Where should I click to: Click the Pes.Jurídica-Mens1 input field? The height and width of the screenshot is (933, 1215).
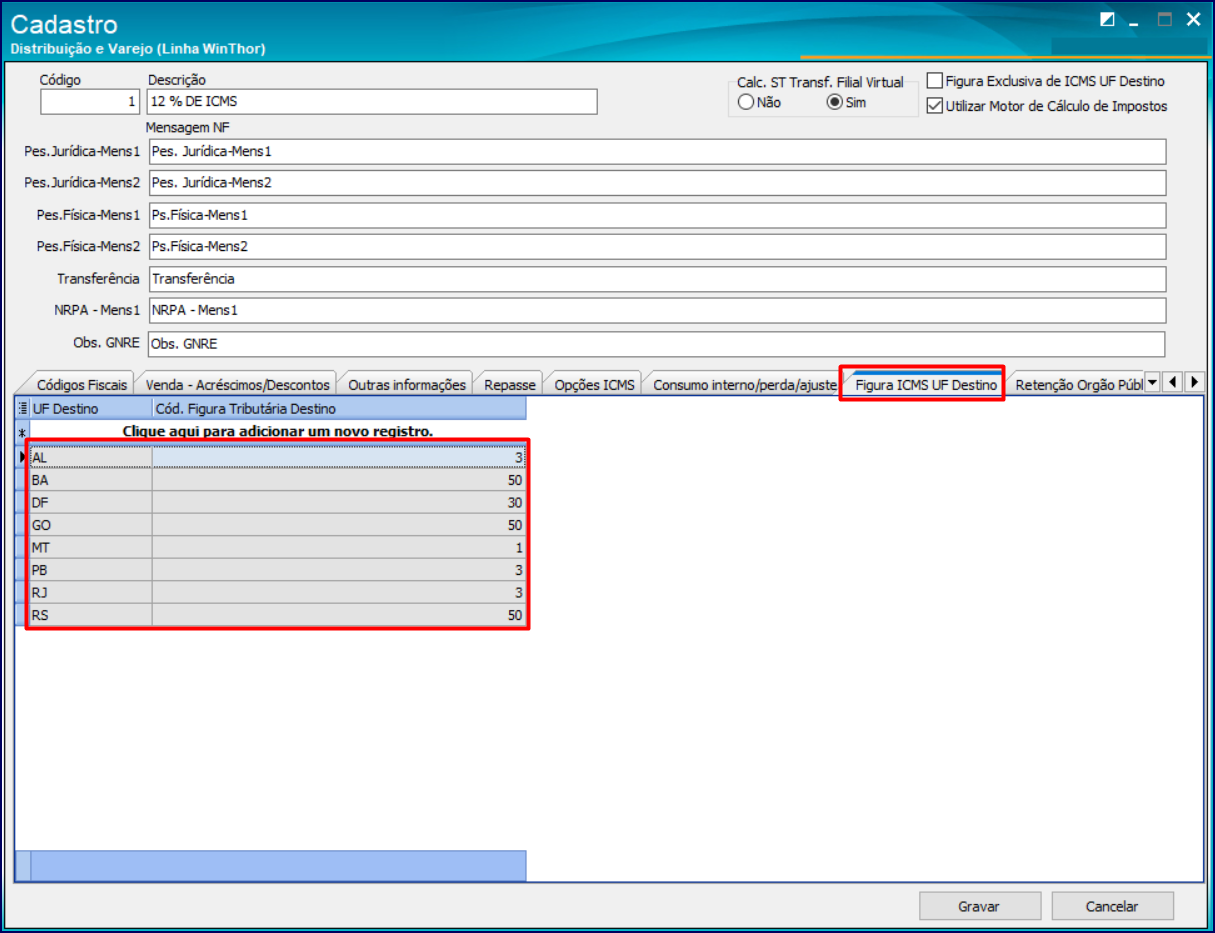(x=657, y=151)
